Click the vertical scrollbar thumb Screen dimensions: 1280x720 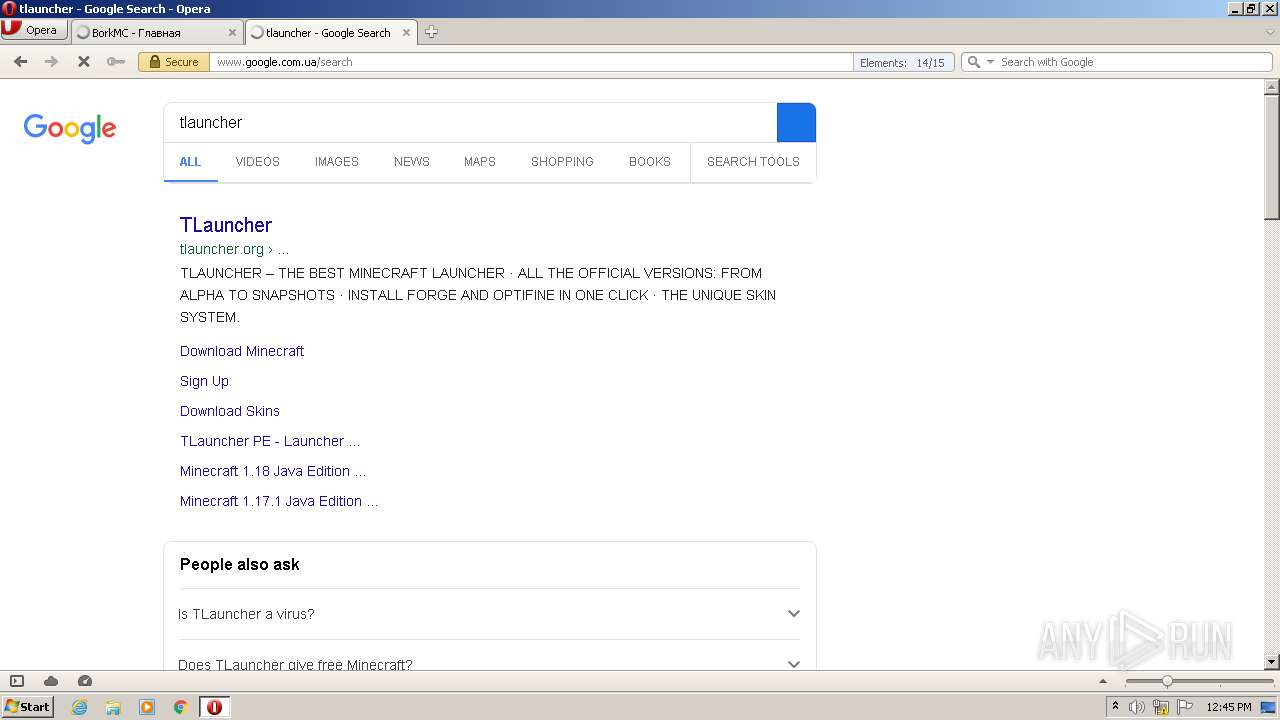[x=1271, y=157]
